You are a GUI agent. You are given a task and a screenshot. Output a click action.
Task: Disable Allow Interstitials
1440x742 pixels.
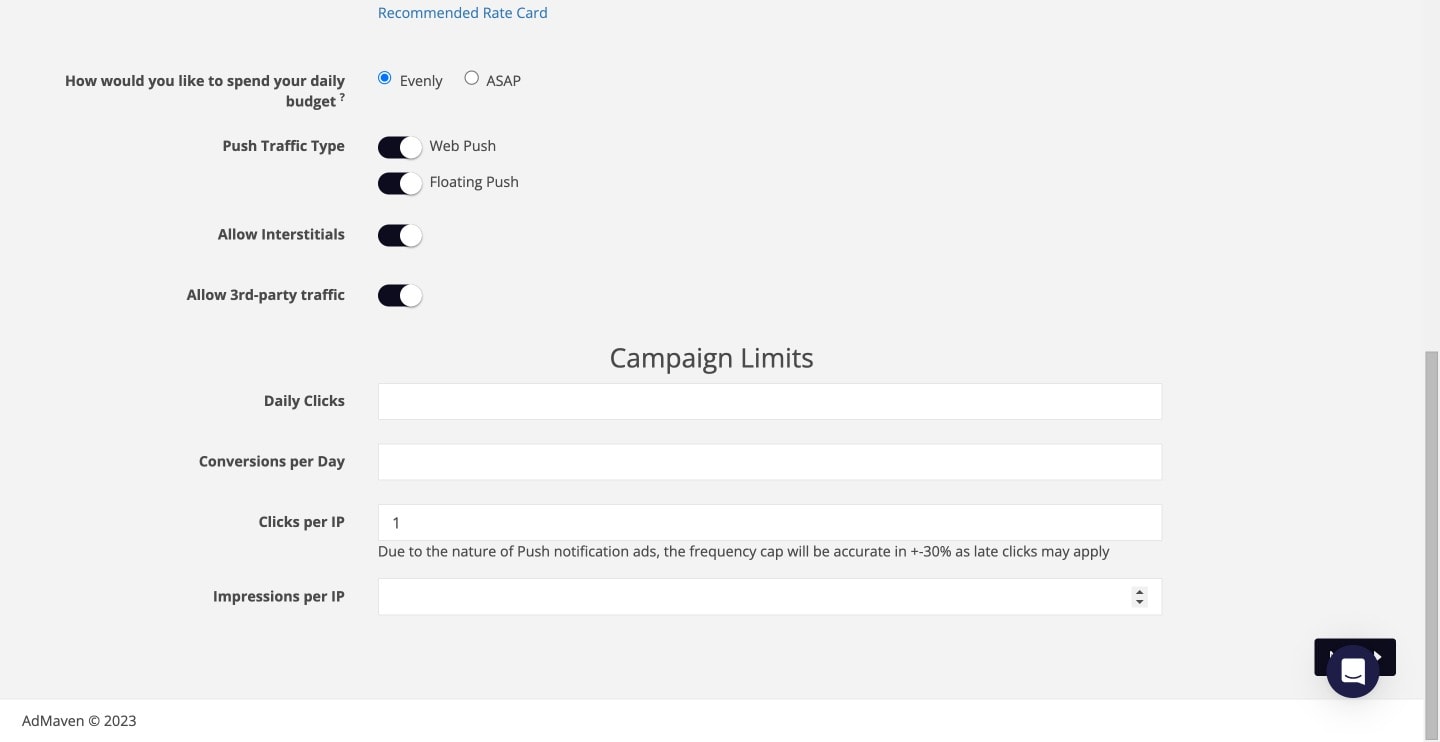coord(400,235)
